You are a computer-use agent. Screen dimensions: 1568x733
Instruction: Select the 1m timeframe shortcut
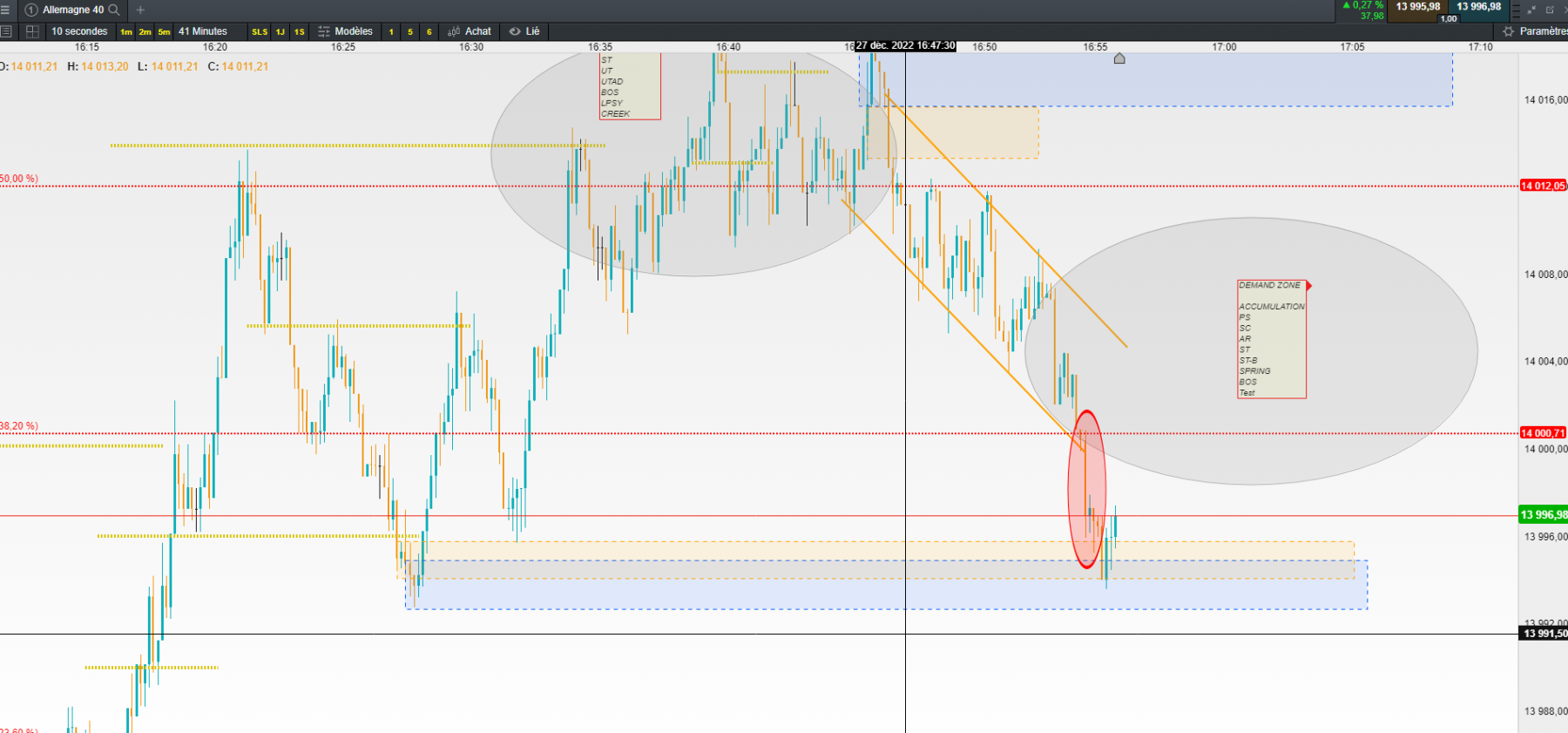click(x=126, y=32)
